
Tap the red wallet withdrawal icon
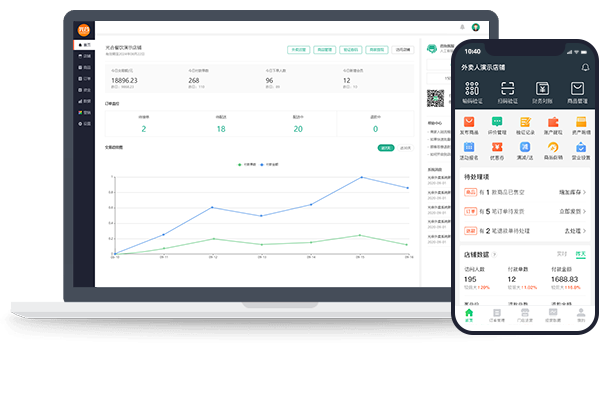tap(553, 122)
